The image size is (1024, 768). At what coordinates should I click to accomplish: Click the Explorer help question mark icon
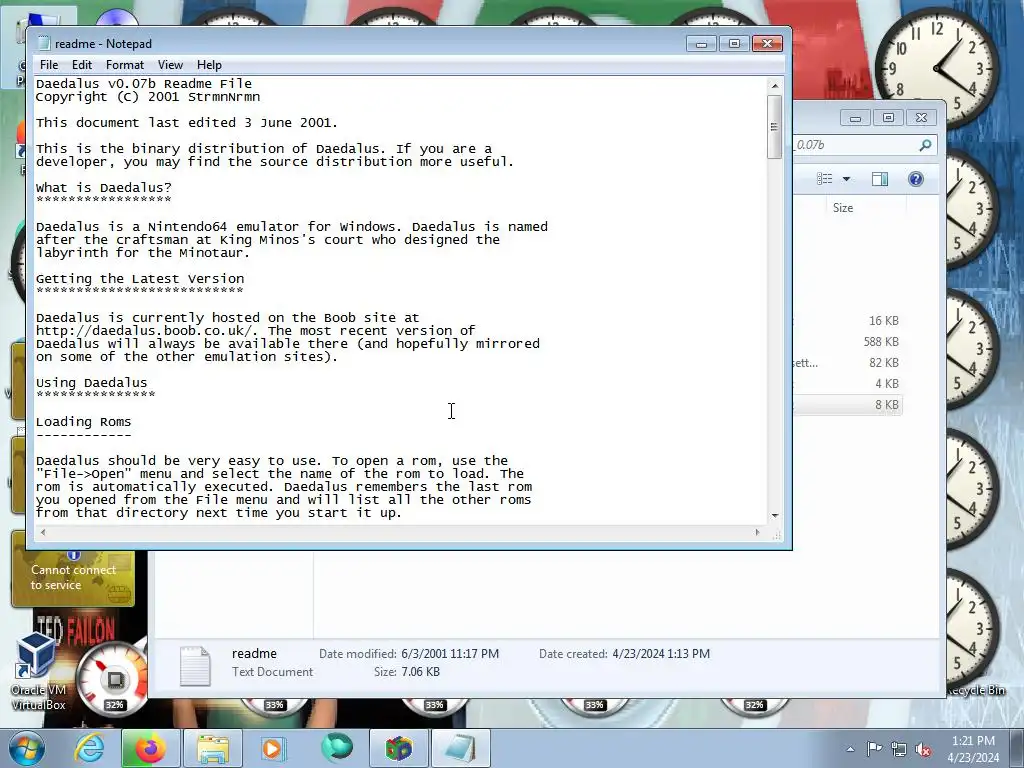click(x=916, y=179)
